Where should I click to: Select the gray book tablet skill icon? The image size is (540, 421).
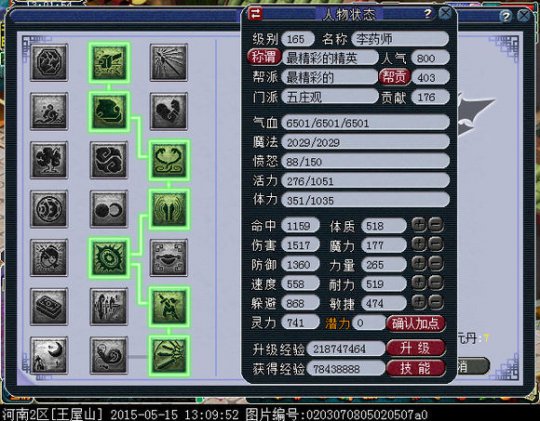[x=49, y=307]
